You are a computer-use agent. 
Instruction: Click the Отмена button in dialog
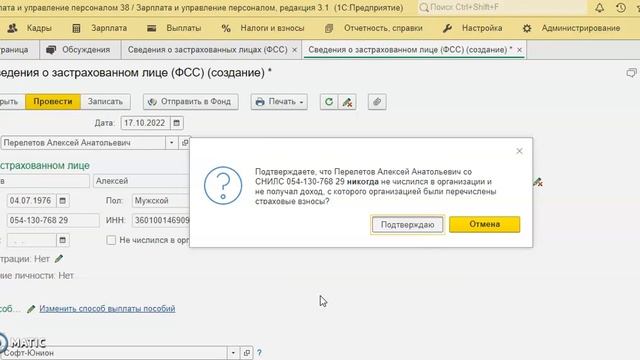click(x=484, y=224)
